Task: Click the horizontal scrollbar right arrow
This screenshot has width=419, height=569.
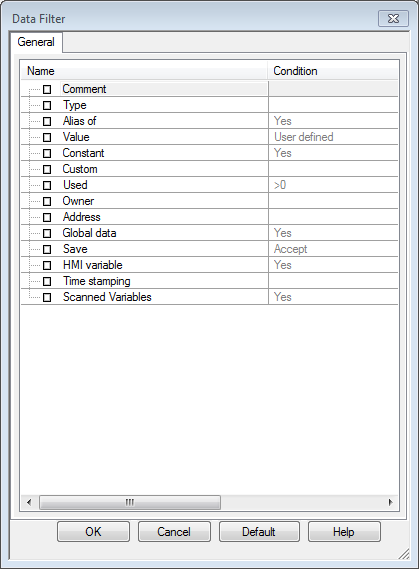Action: 390,502
